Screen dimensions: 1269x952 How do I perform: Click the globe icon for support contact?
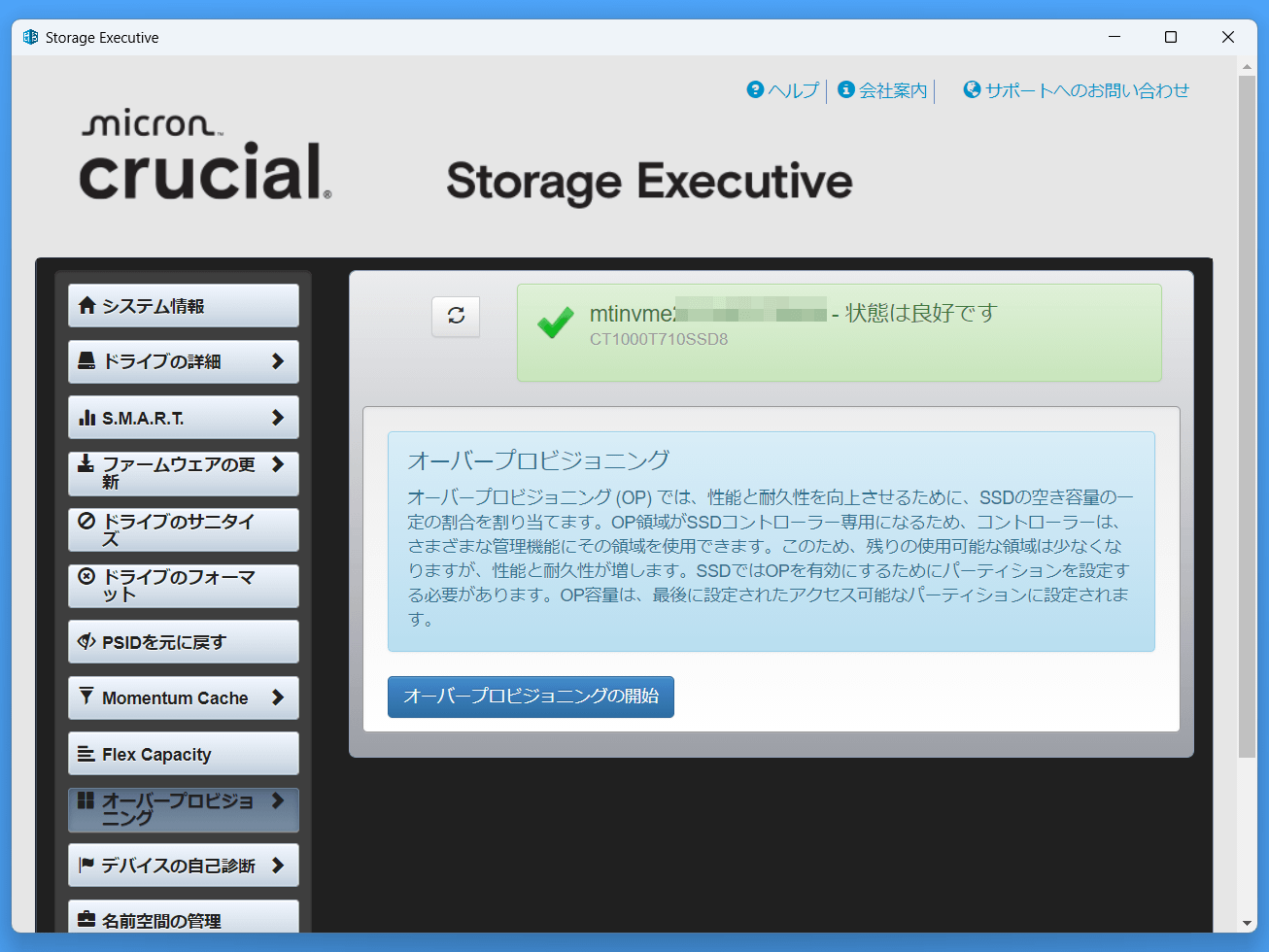coord(972,89)
